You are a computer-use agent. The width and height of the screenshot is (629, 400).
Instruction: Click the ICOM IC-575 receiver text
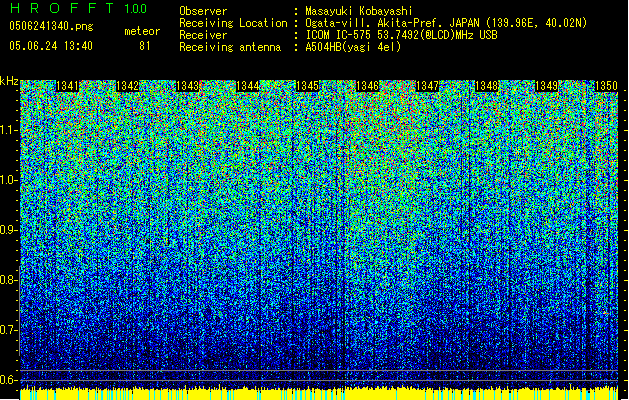401,35
